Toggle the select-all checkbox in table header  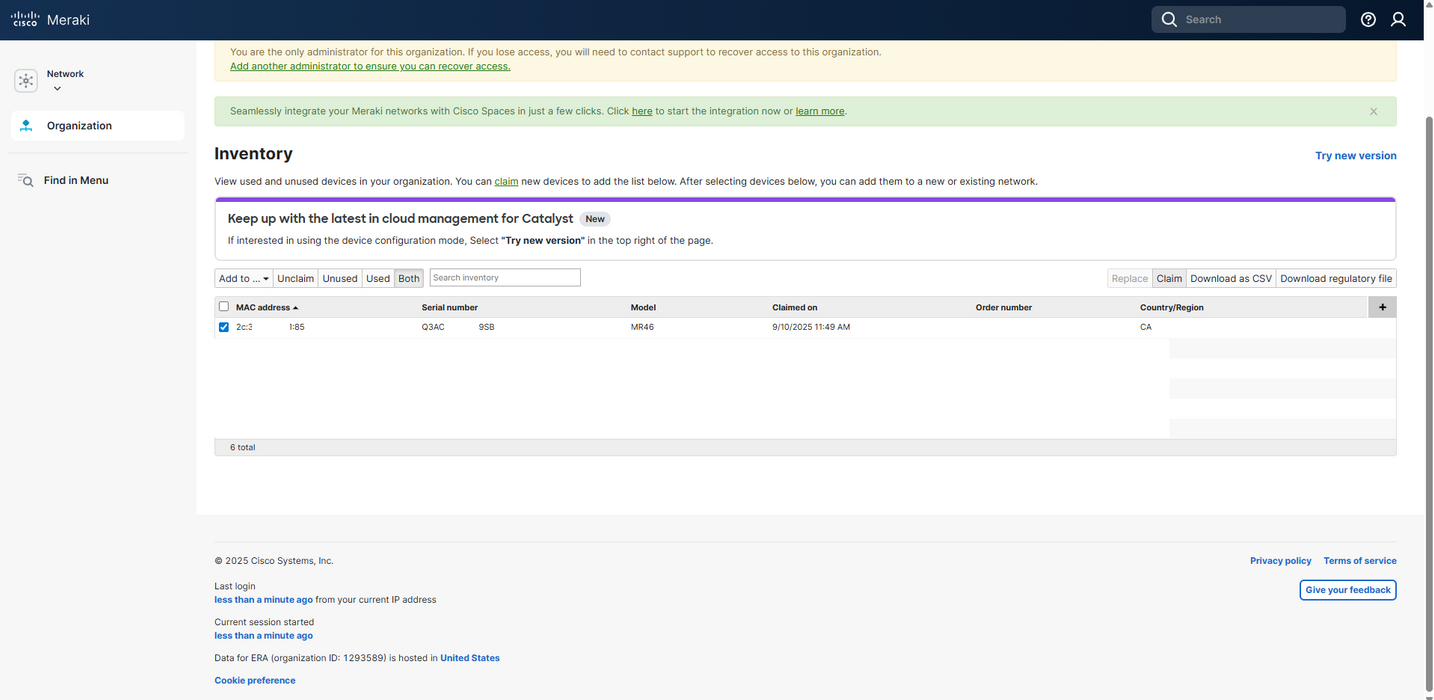pyautogui.click(x=223, y=307)
